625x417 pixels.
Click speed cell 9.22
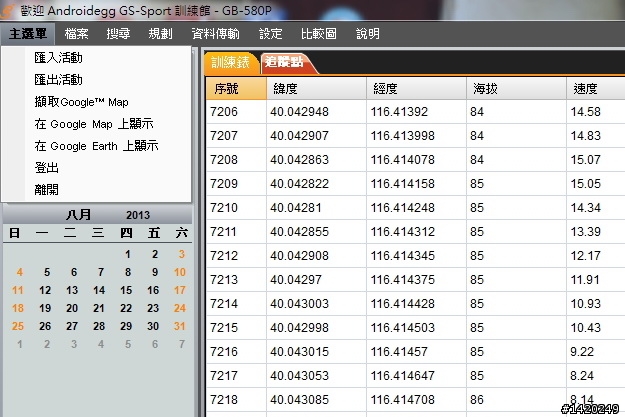coord(596,351)
